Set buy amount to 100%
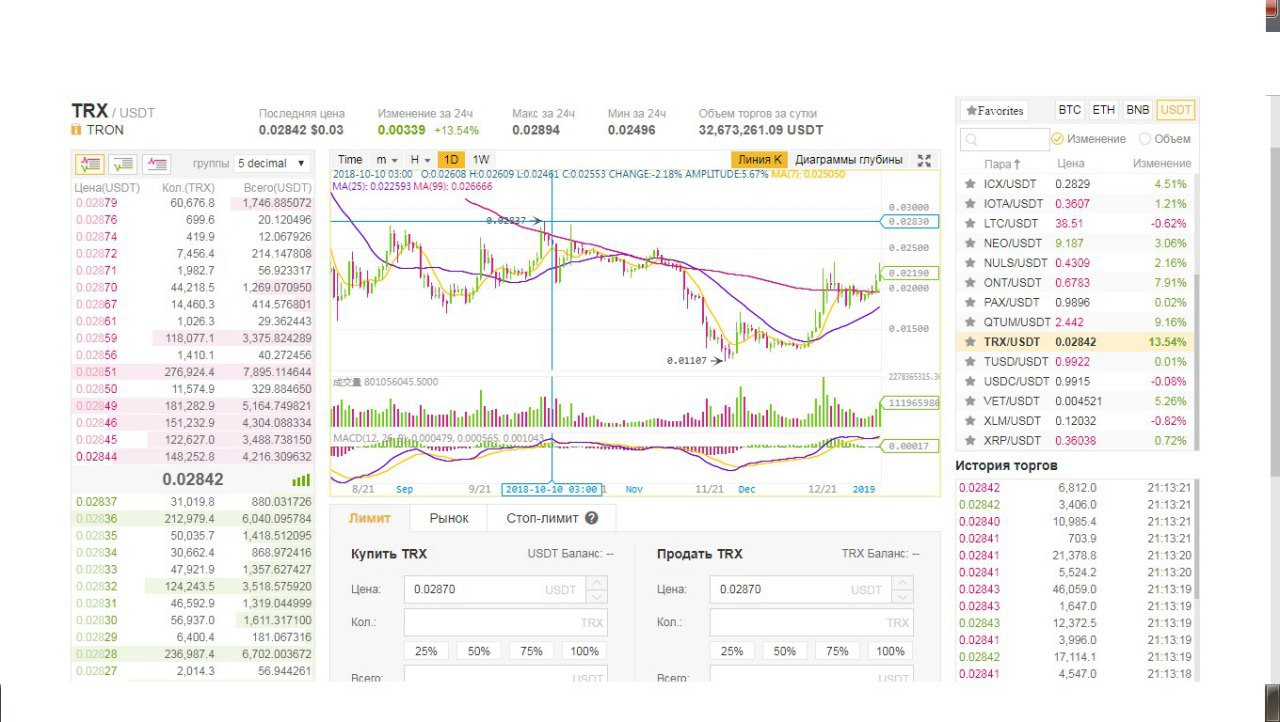Image resolution: width=1280 pixels, height=722 pixels. [584, 651]
